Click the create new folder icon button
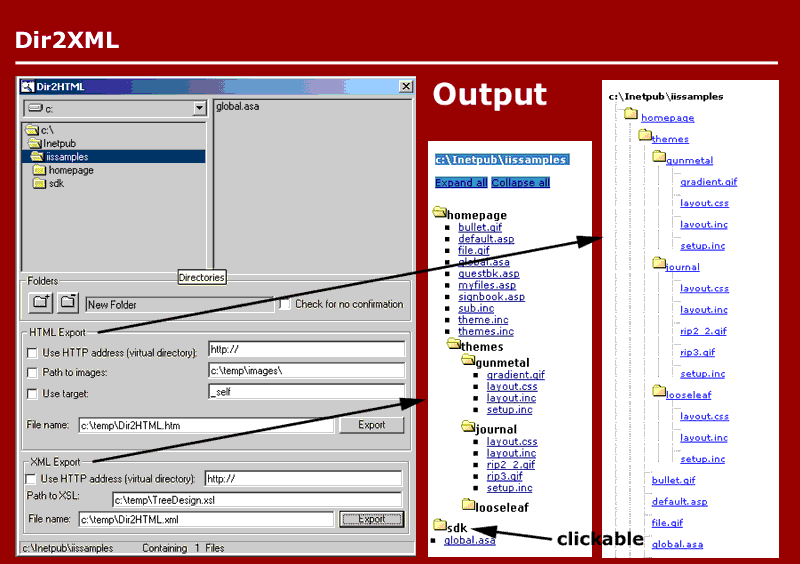The width and height of the screenshot is (800, 564). click(41, 302)
